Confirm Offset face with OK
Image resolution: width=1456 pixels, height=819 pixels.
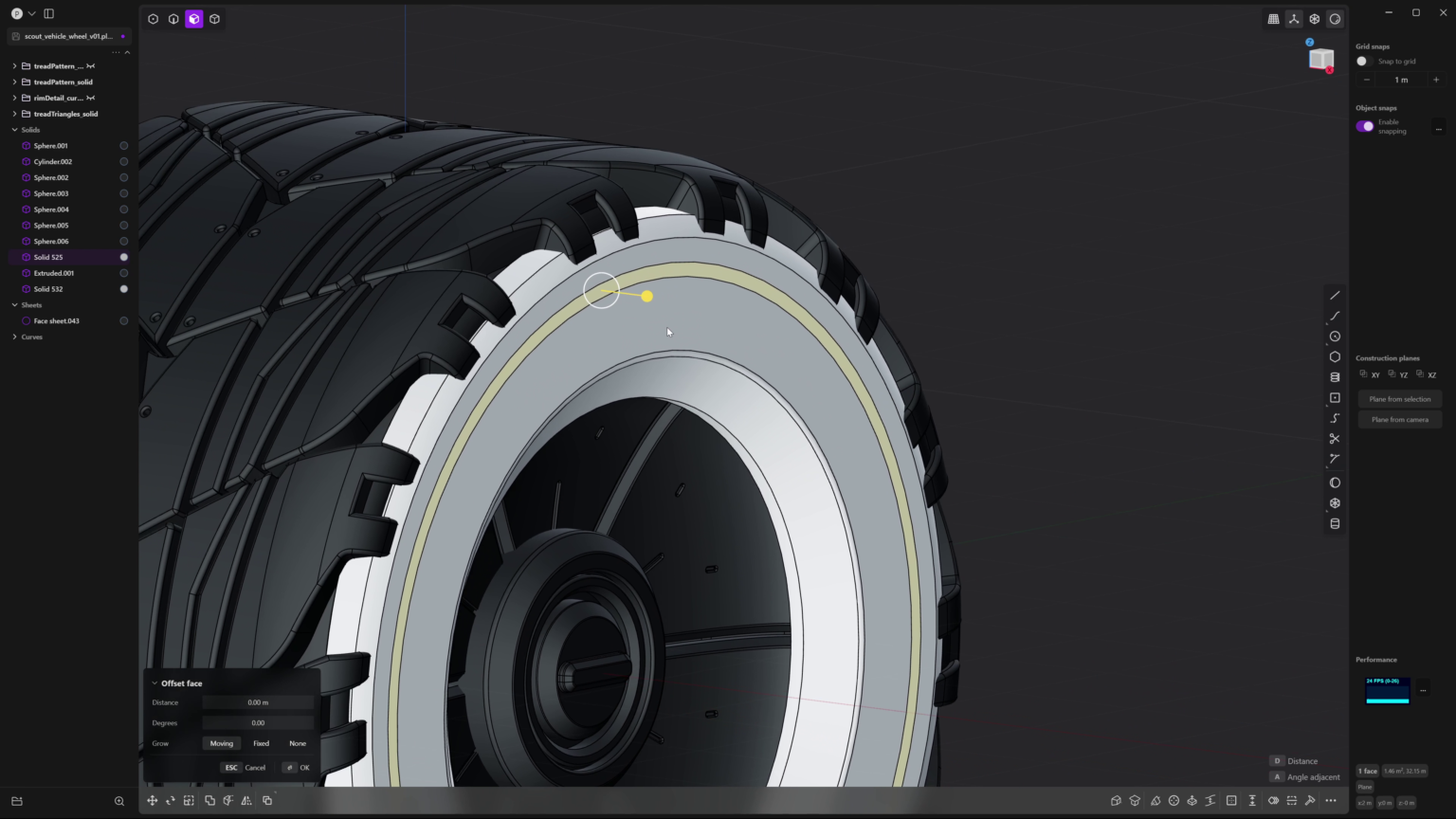click(x=297, y=768)
